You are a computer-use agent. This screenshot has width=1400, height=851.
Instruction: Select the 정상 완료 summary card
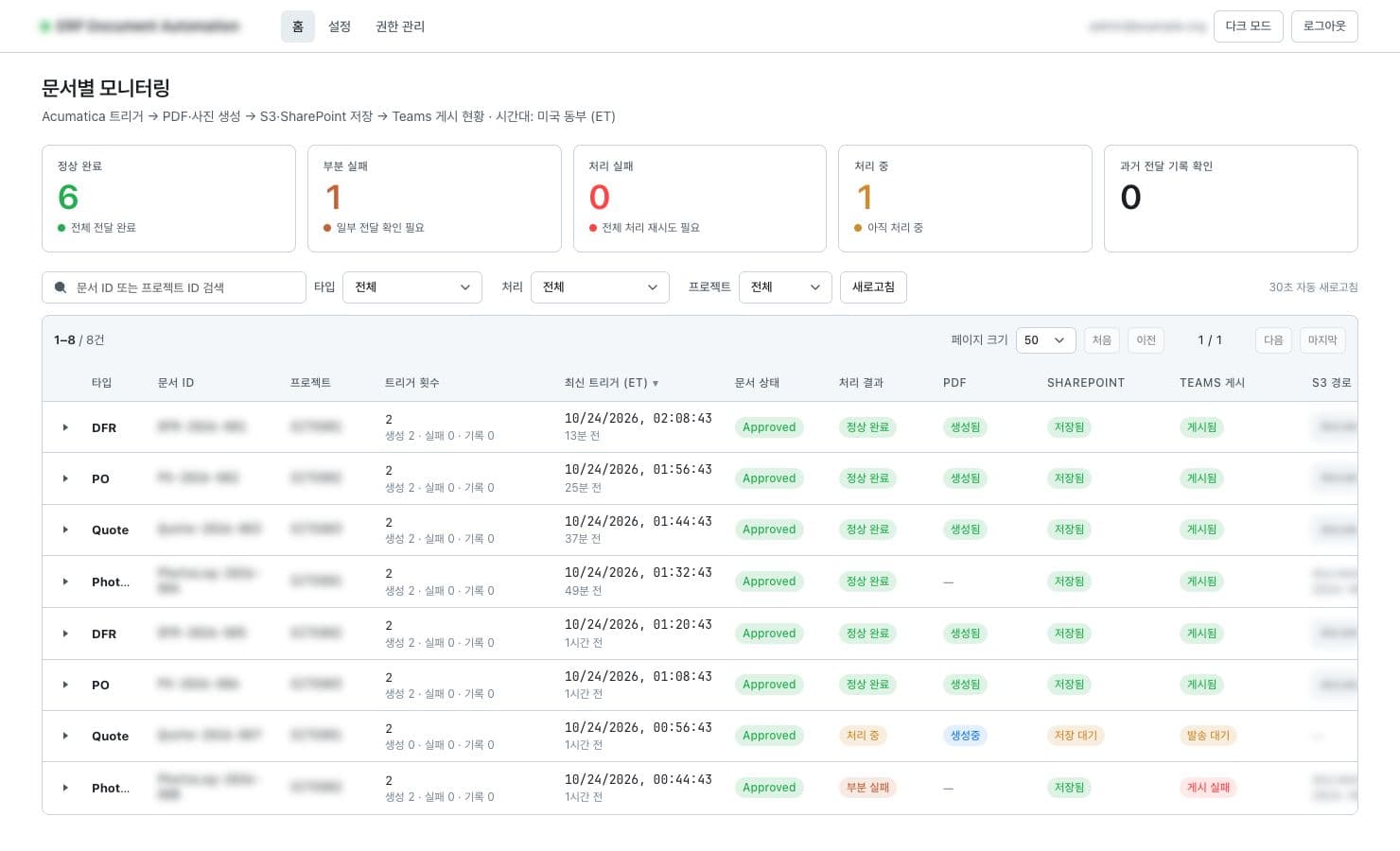click(168, 199)
